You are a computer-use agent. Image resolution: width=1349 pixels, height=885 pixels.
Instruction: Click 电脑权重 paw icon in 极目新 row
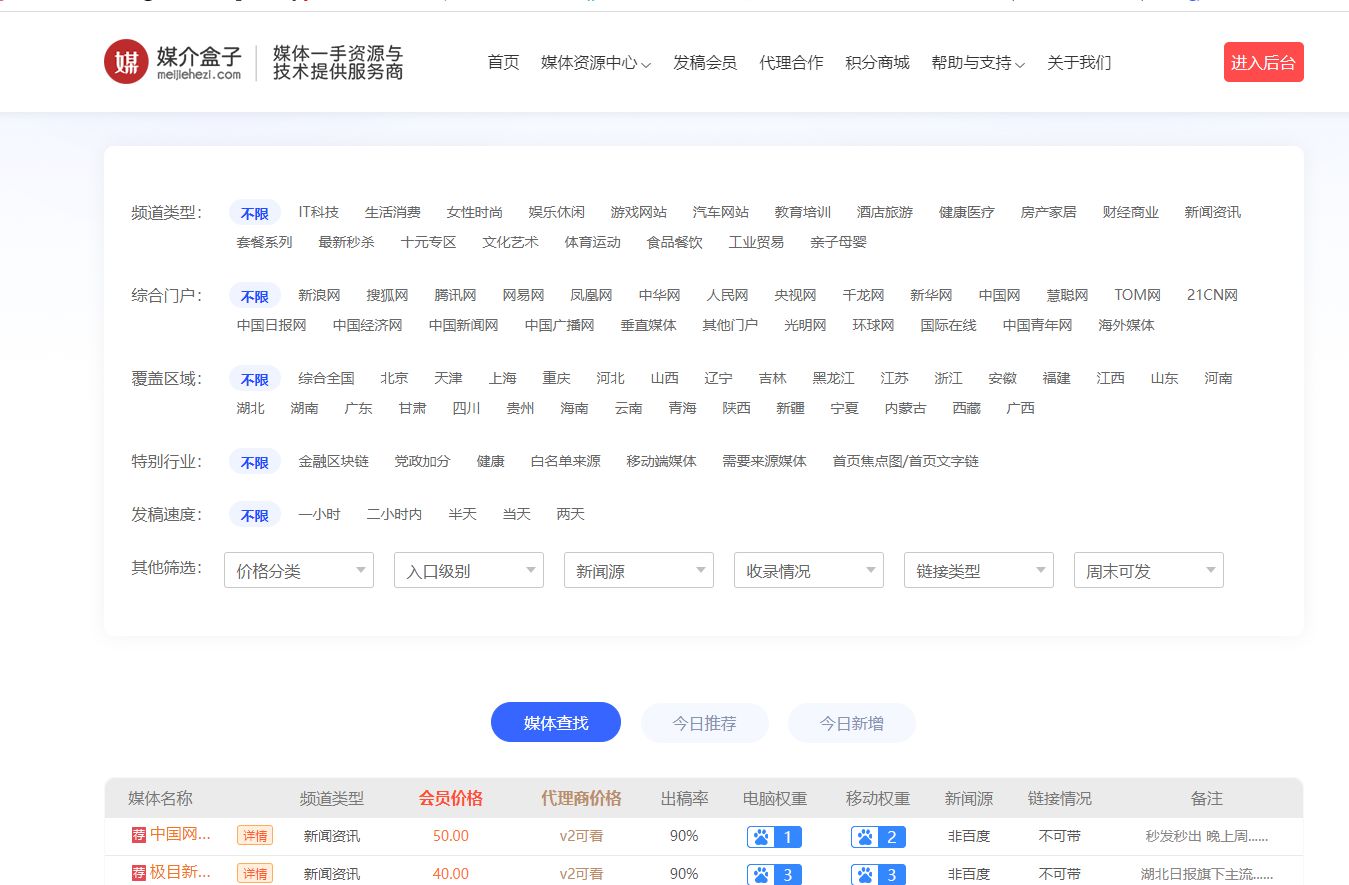coord(774,875)
